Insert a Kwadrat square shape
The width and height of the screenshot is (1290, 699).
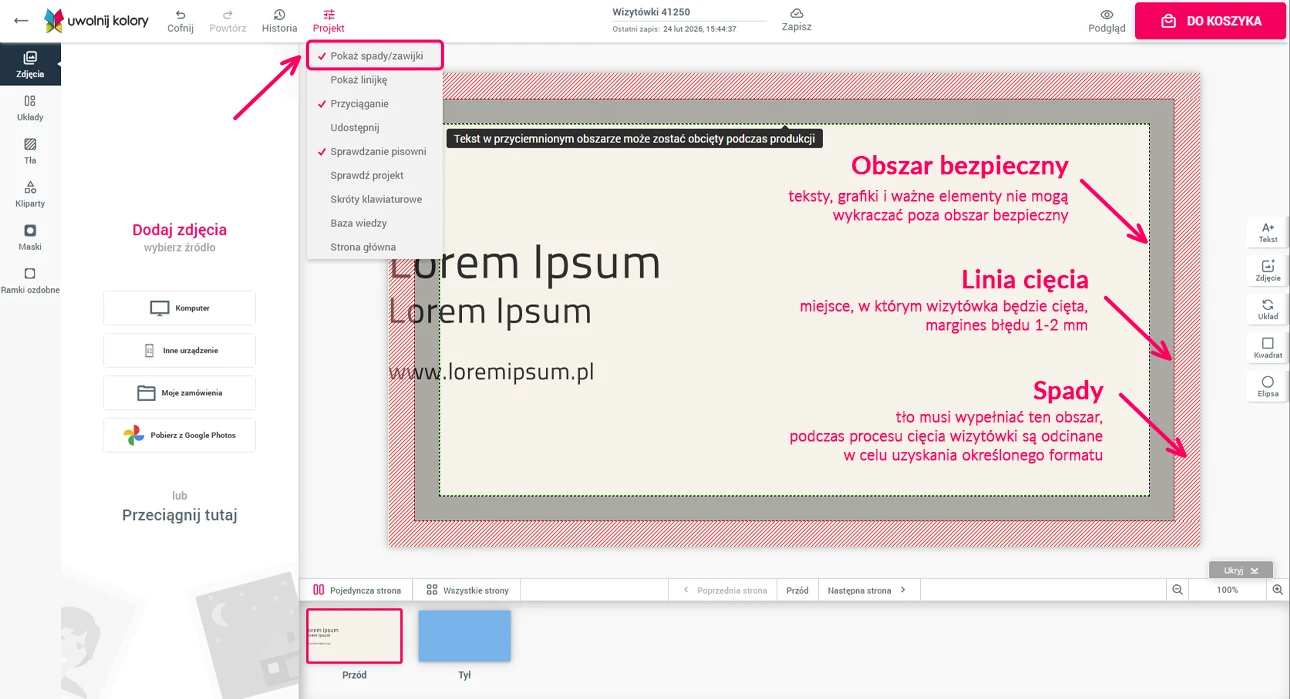pyautogui.click(x=1267, y=348)
